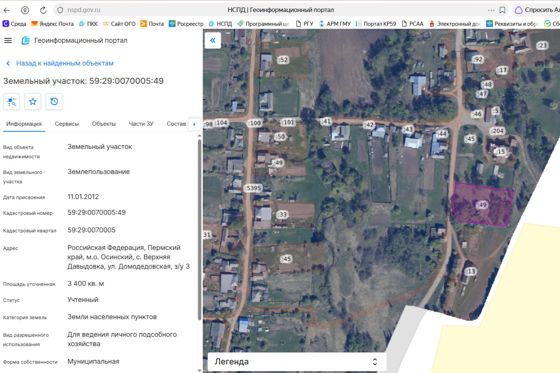Open the three-dots page menu in address bar
The width and height of the screenshot is (560, 373).
click(x=491, y=10)
